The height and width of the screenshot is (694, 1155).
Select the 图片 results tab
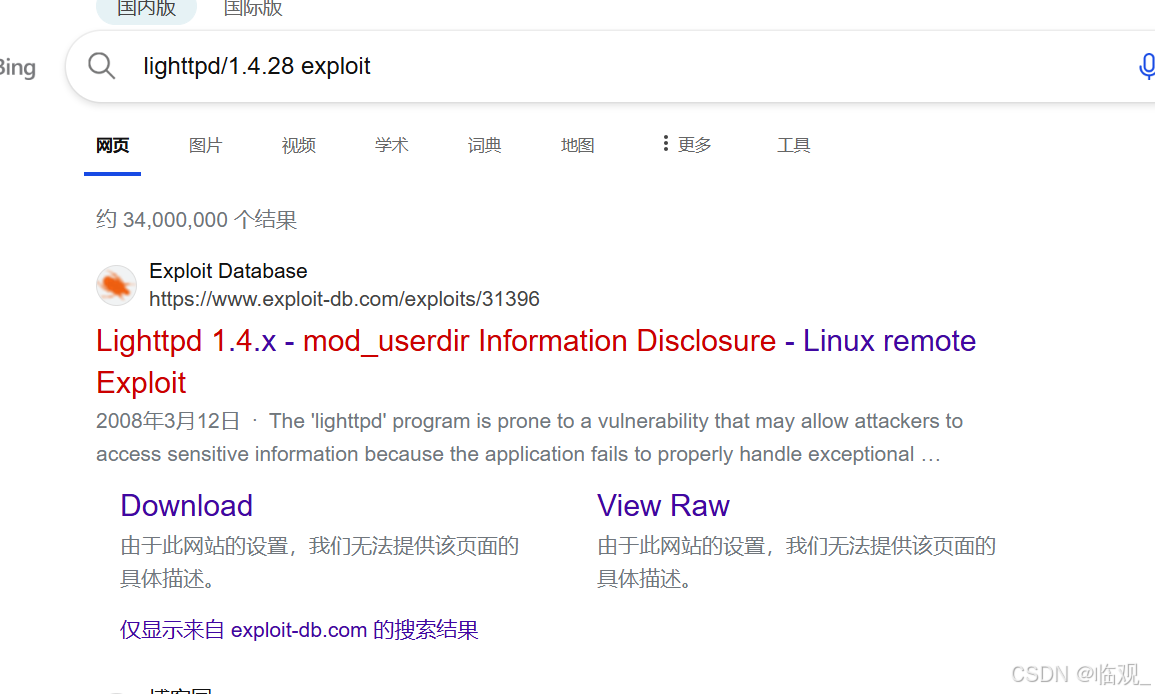[x=206, y=145]
